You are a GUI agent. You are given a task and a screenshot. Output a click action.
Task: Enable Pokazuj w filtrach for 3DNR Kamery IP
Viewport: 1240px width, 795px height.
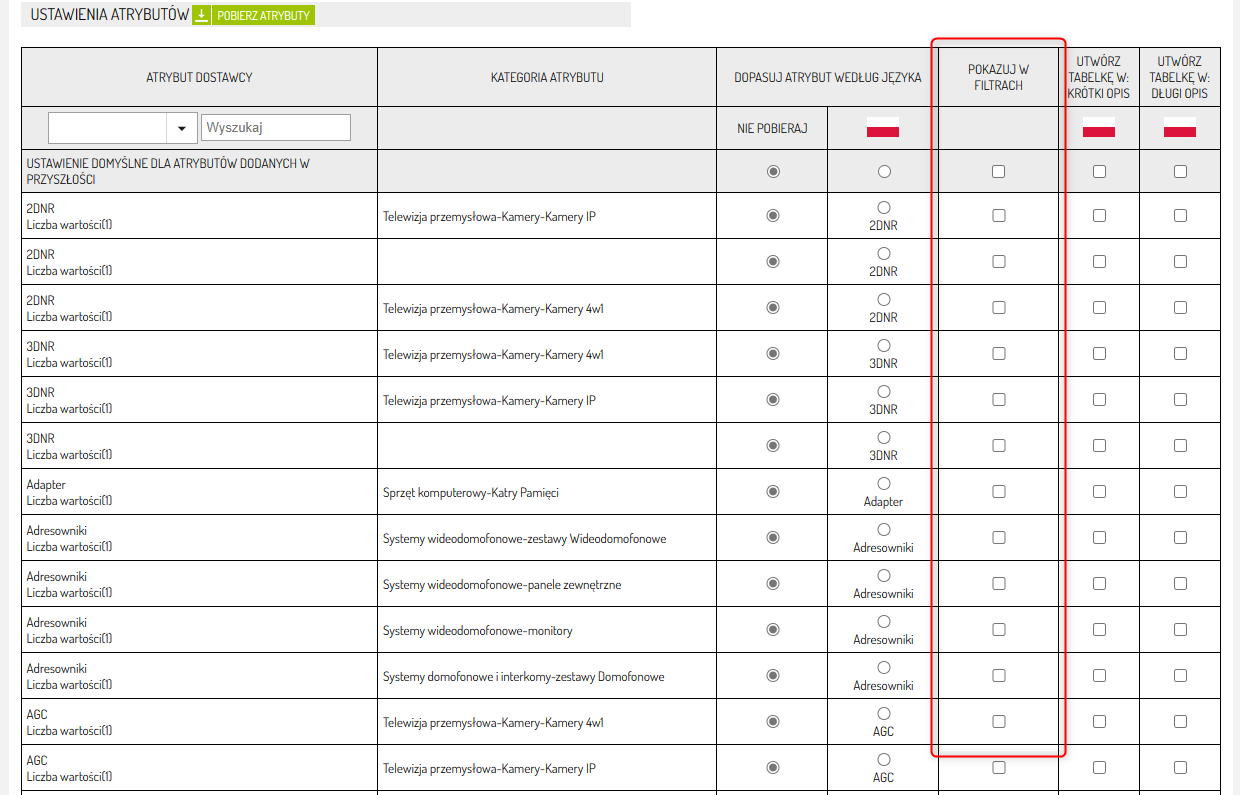998,399
